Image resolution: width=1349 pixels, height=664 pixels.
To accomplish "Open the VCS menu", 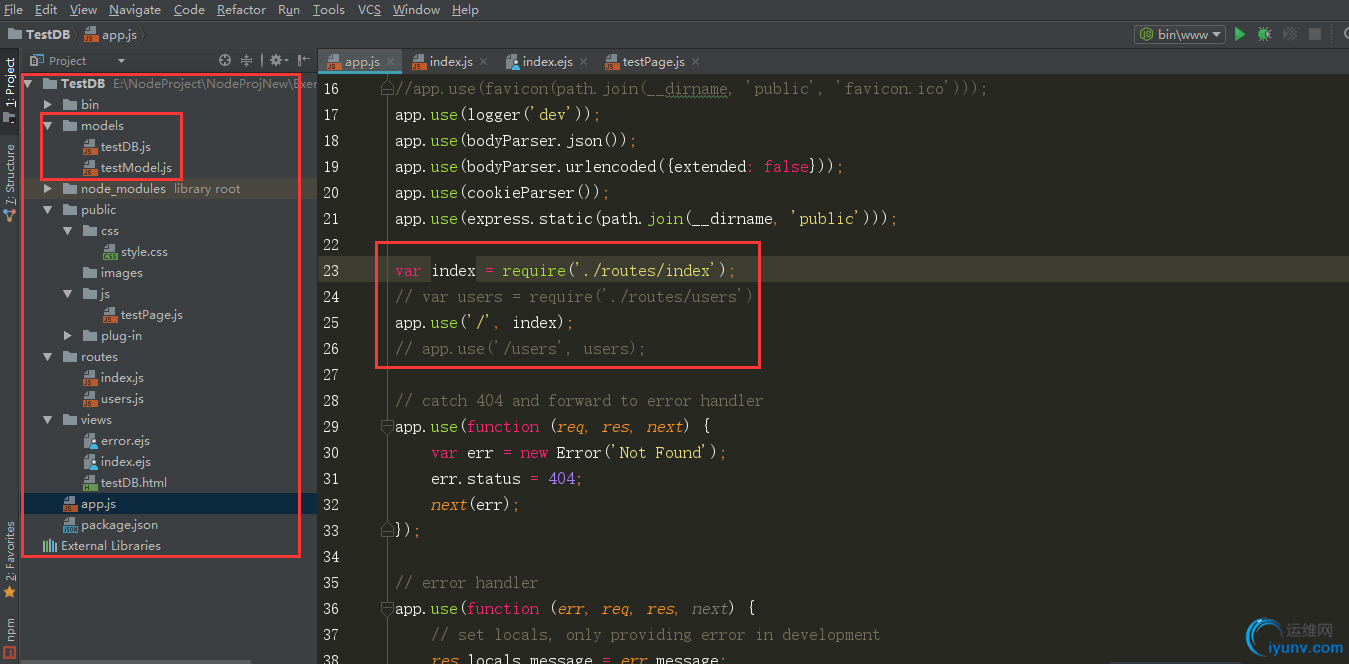I will click(x=369, y=9).
